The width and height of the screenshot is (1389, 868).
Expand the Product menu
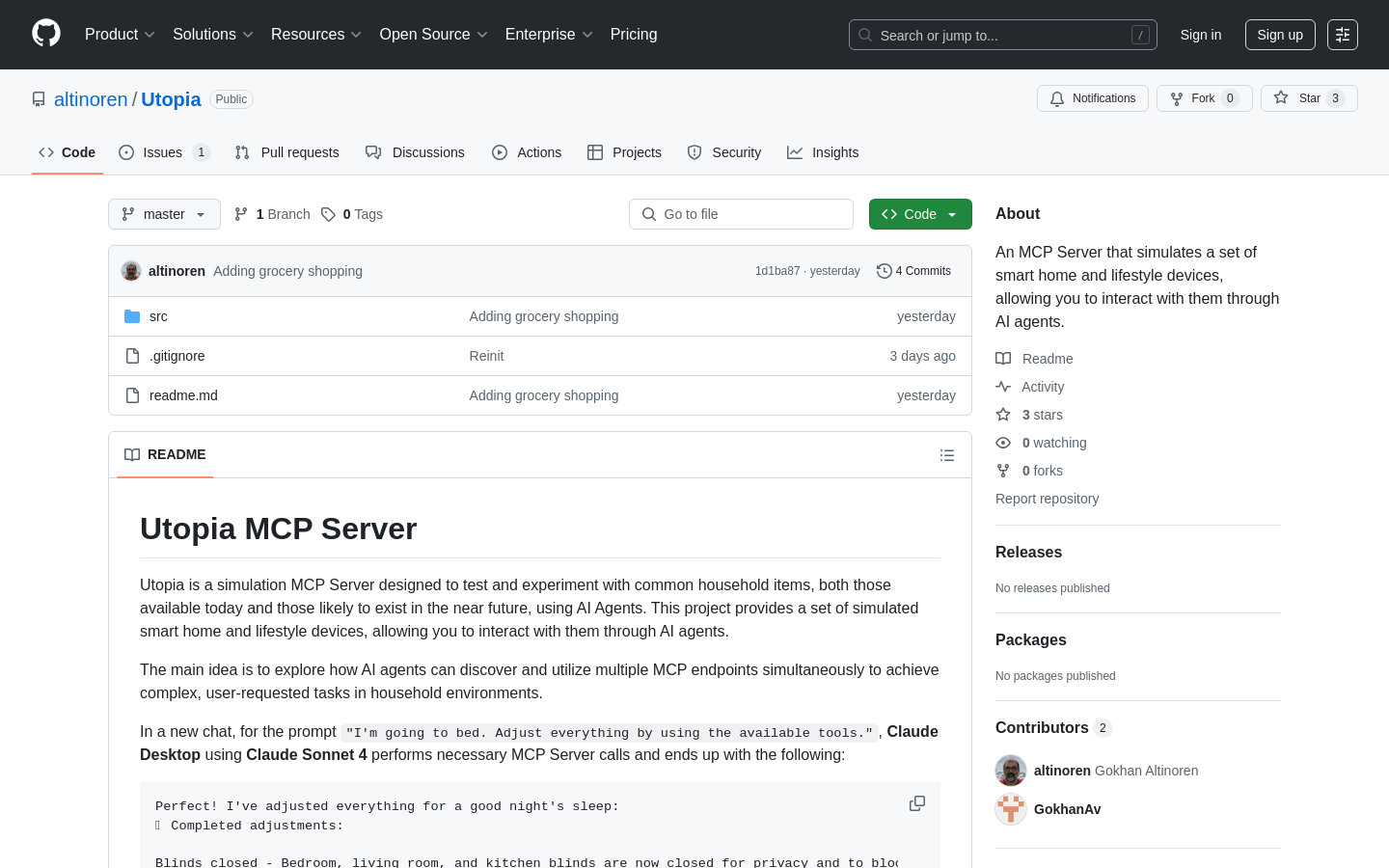pos(120,34)
